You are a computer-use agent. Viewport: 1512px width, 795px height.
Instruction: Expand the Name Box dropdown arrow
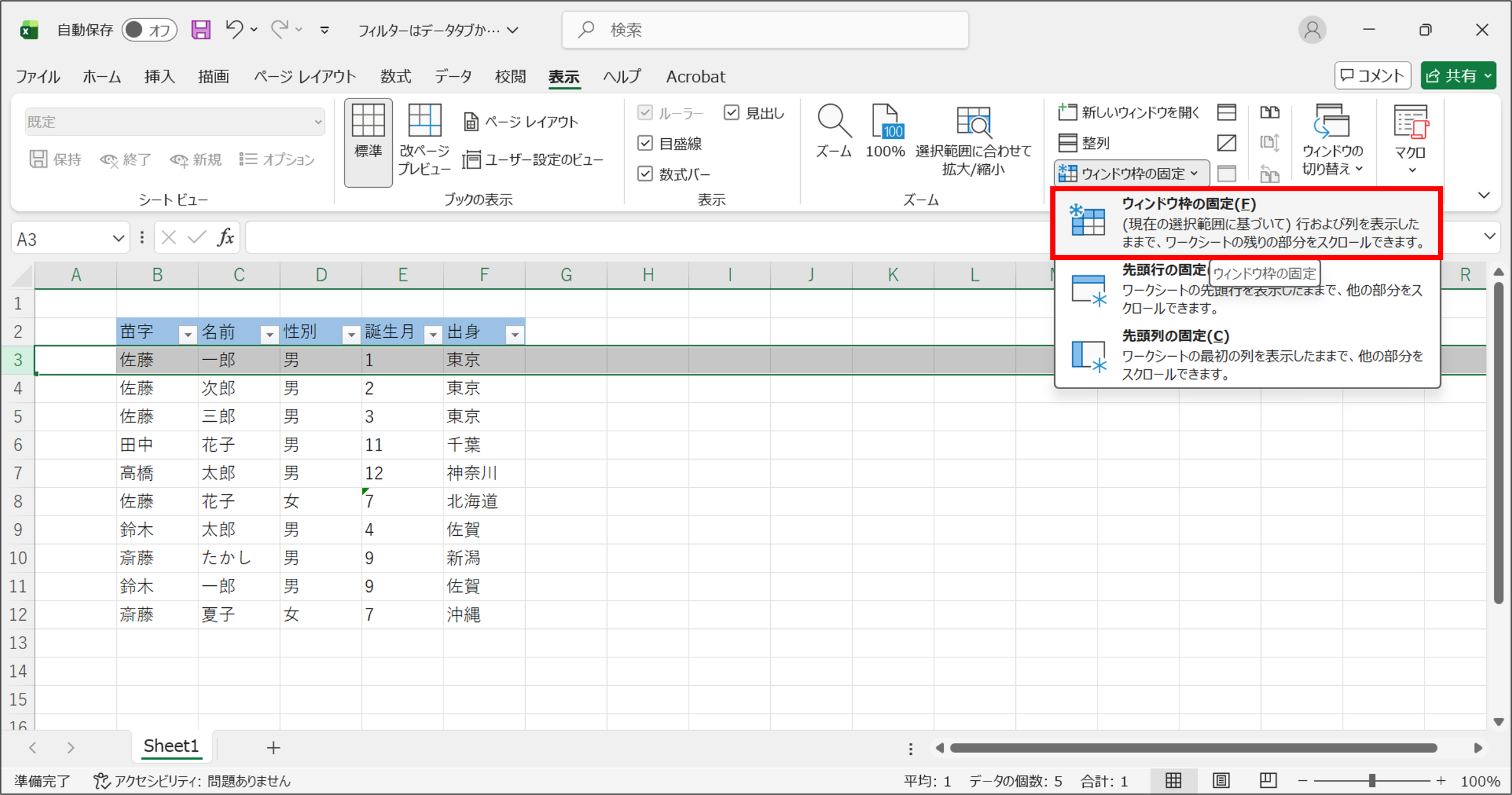coord(118,239)
